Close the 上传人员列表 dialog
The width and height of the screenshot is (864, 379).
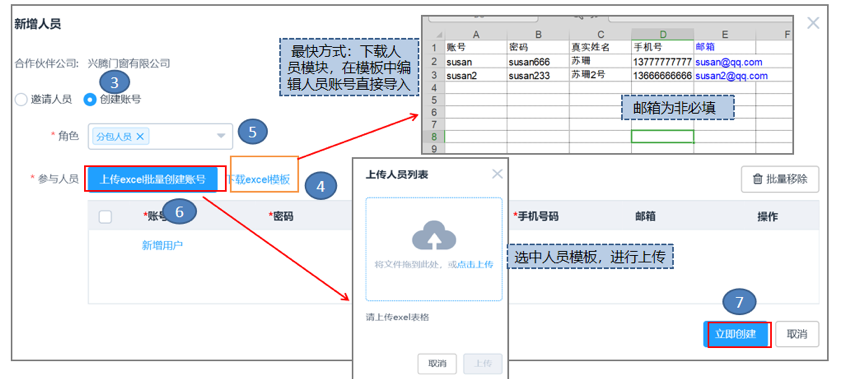[x=497, y=174]
